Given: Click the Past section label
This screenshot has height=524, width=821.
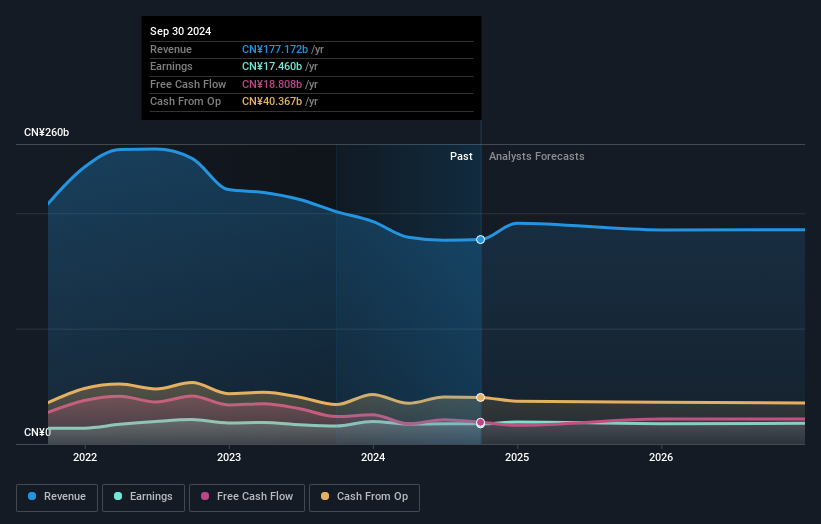Looking at the screenshot, I should pos(461,157).
